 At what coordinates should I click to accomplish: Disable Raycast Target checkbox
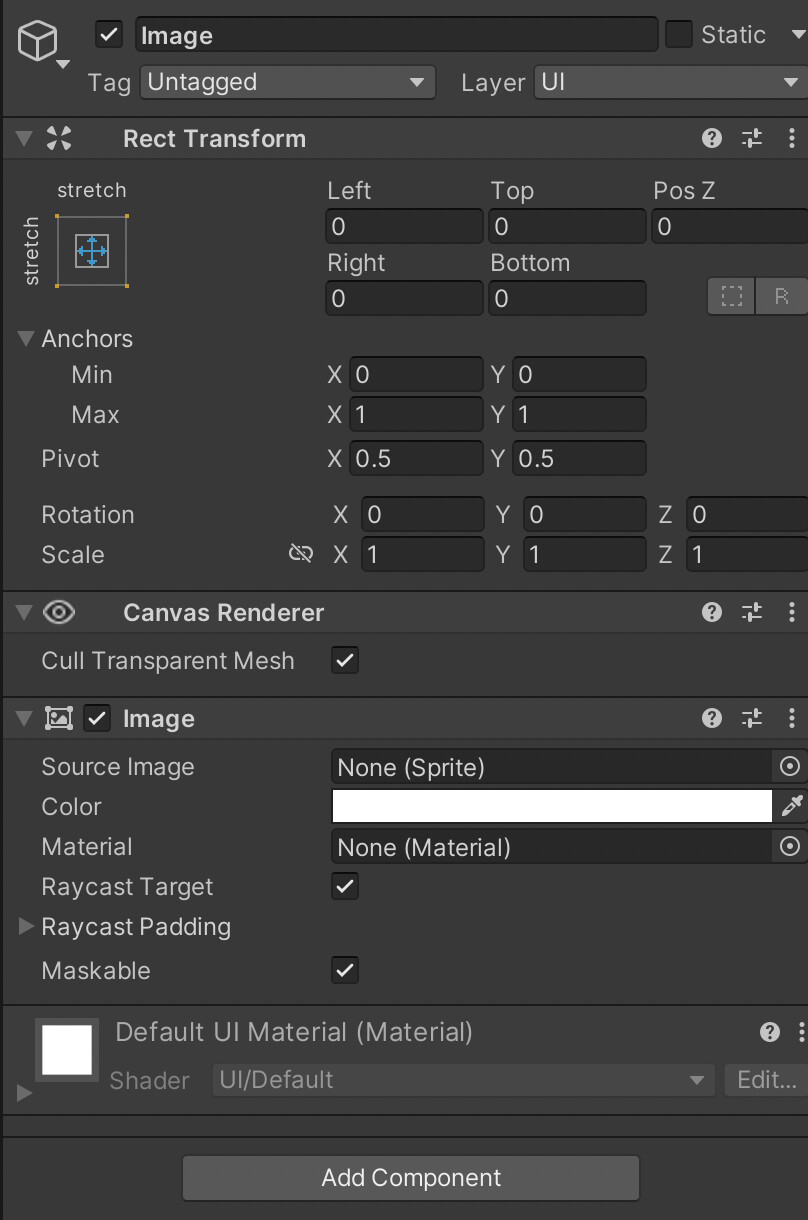345,886
